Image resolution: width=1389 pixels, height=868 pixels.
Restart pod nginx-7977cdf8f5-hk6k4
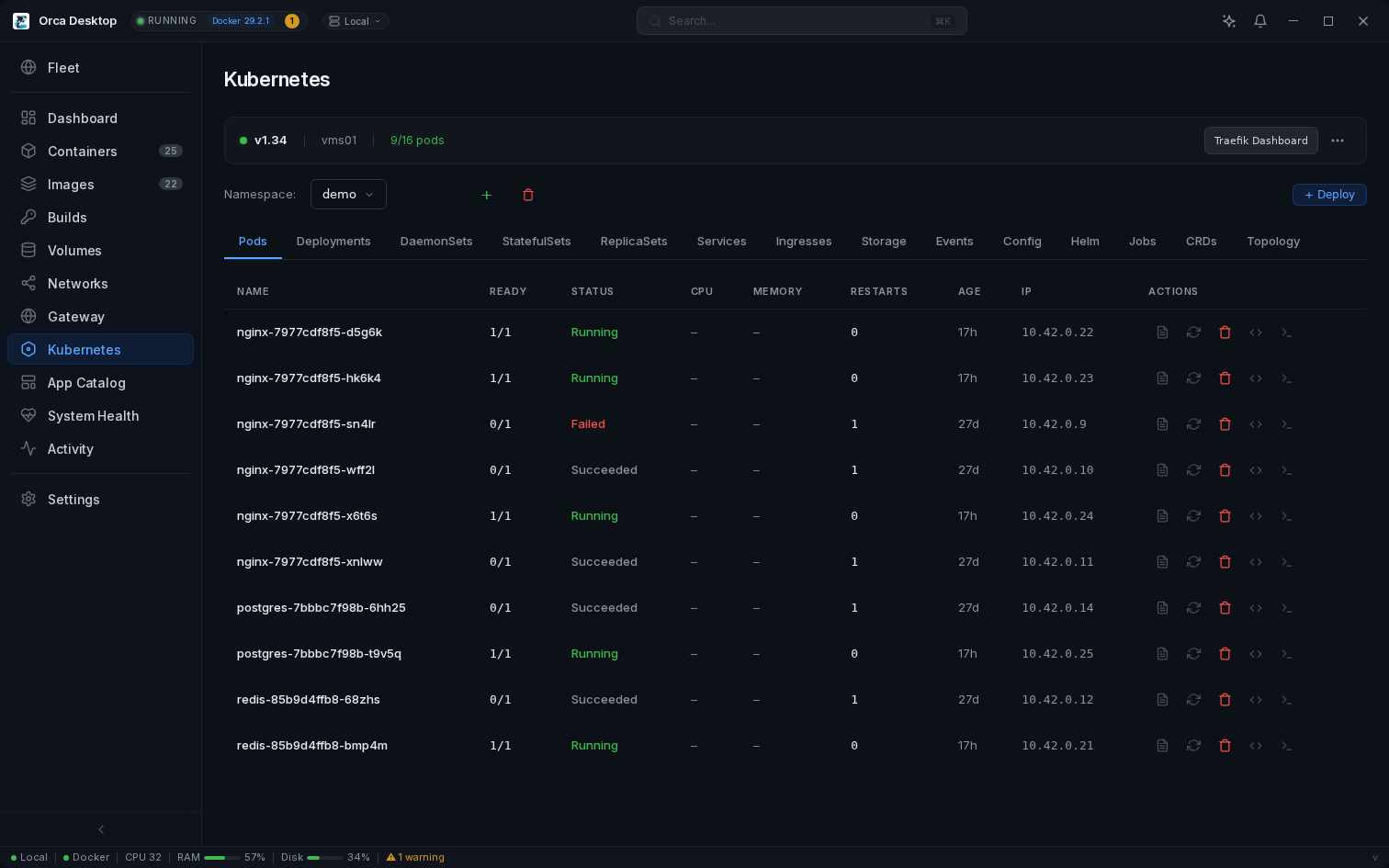tap(1193, 378)
